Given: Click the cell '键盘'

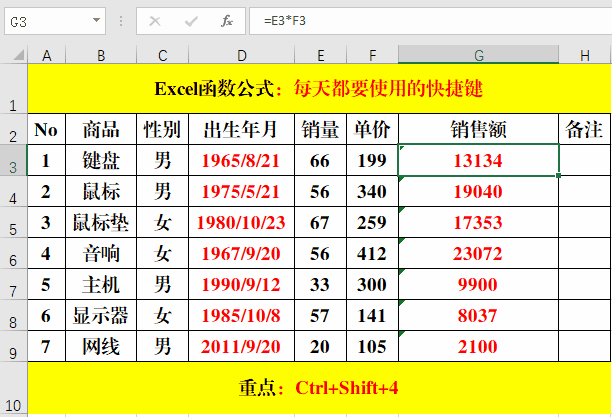Looking at the screenshot, I should coord(101,160).
